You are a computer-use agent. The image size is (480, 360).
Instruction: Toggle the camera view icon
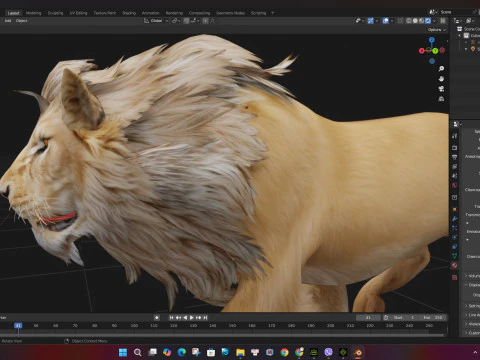[441, 89]
